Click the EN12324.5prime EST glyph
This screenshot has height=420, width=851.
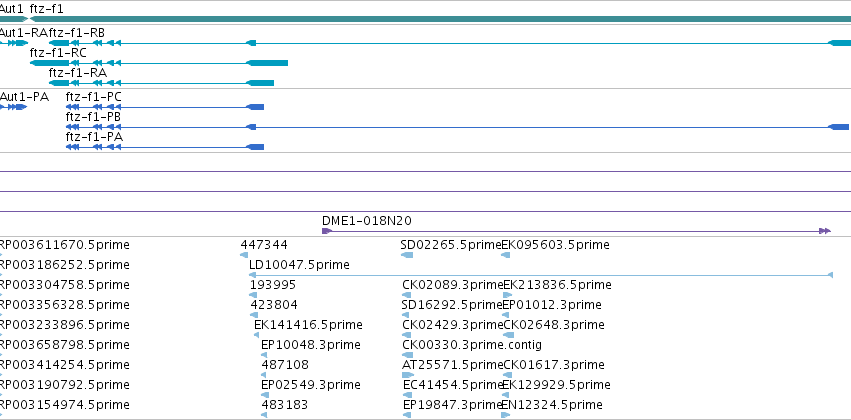tap(506, 415)
